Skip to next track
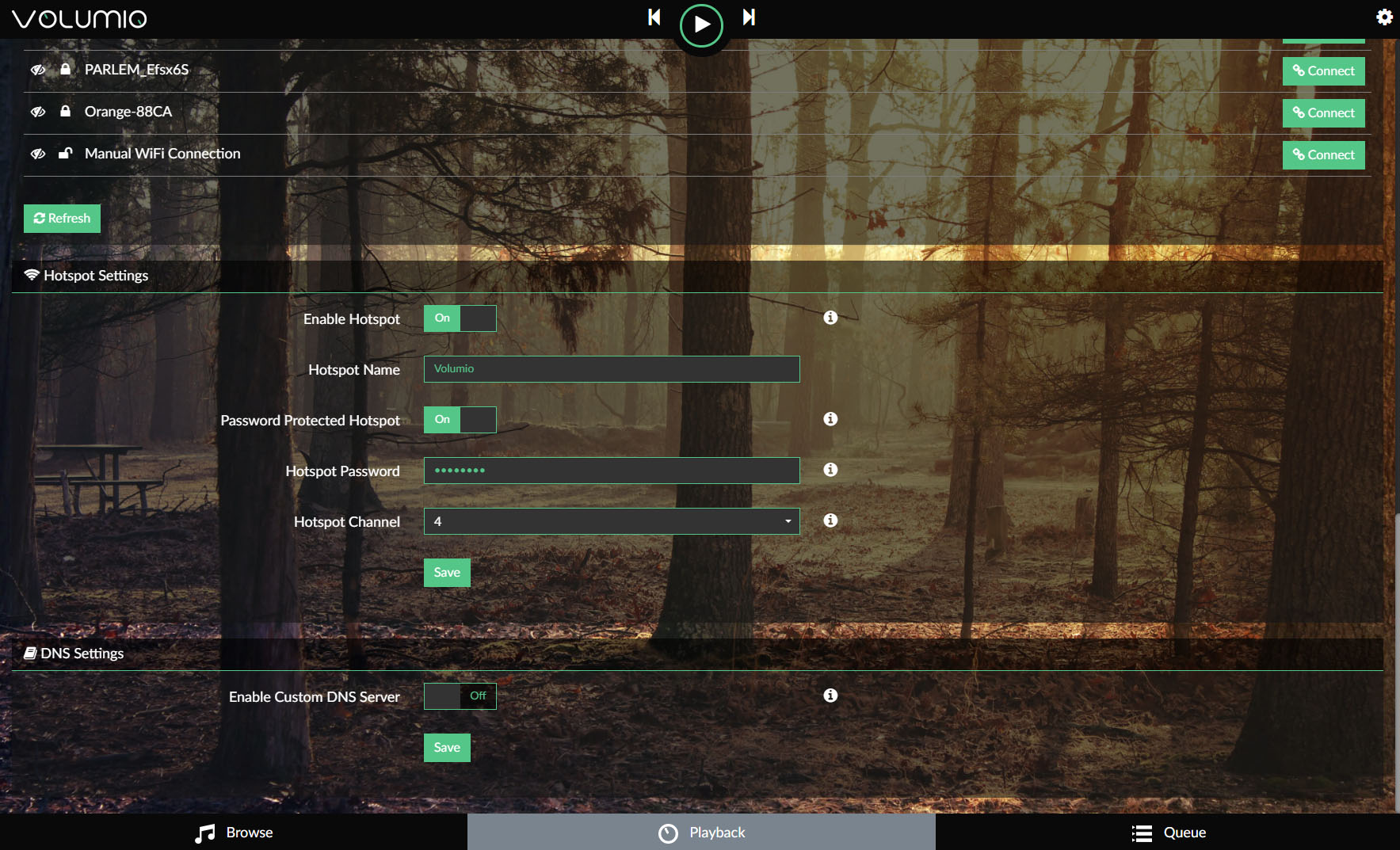1400x850 pixels. point(749,17)
